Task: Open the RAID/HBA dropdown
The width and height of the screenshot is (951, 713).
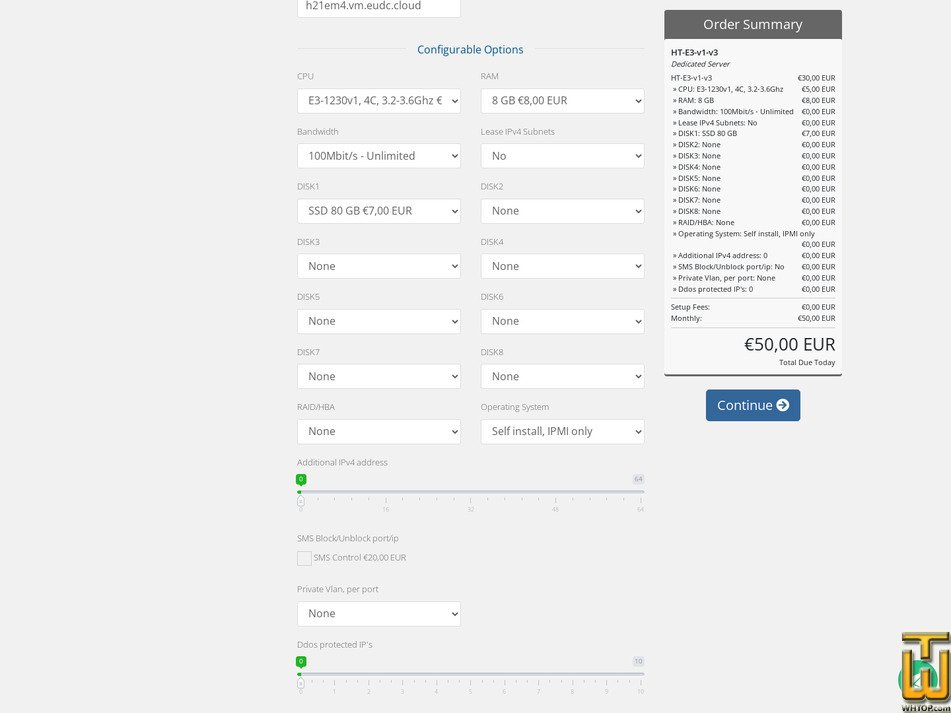Action: [378, 430]
